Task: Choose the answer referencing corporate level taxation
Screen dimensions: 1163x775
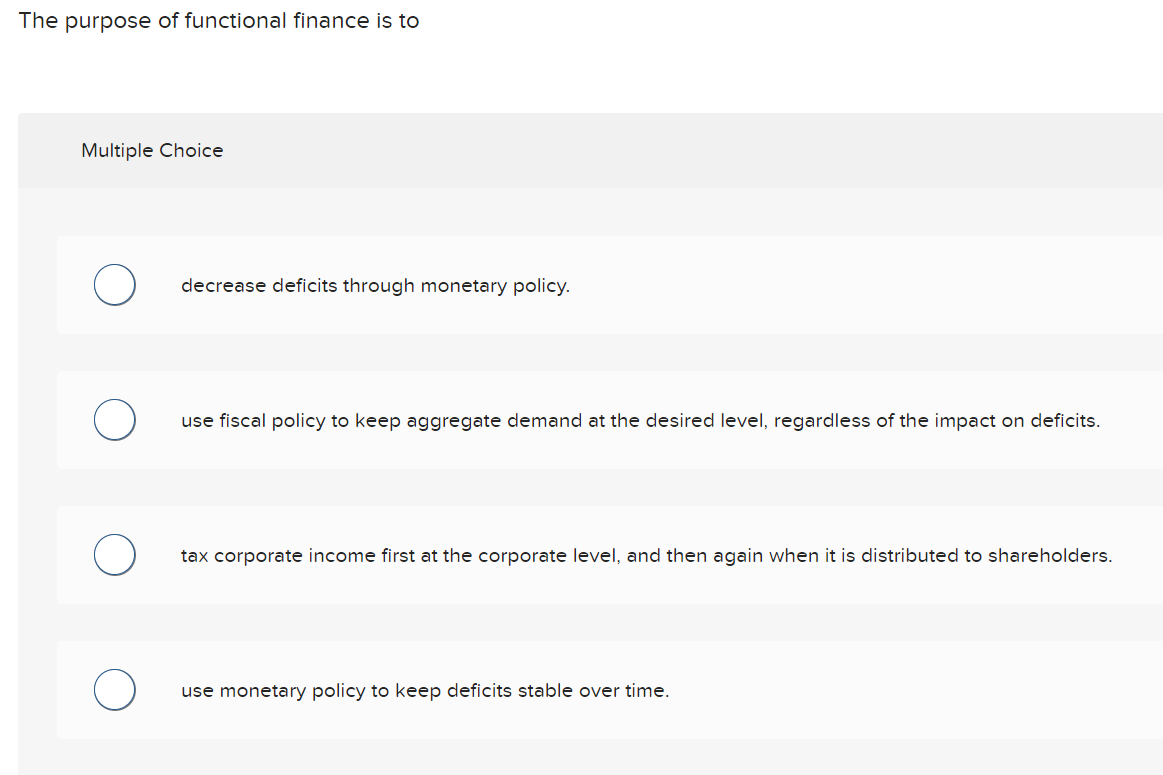Action: pyautogui.click(x=646, y=555)
